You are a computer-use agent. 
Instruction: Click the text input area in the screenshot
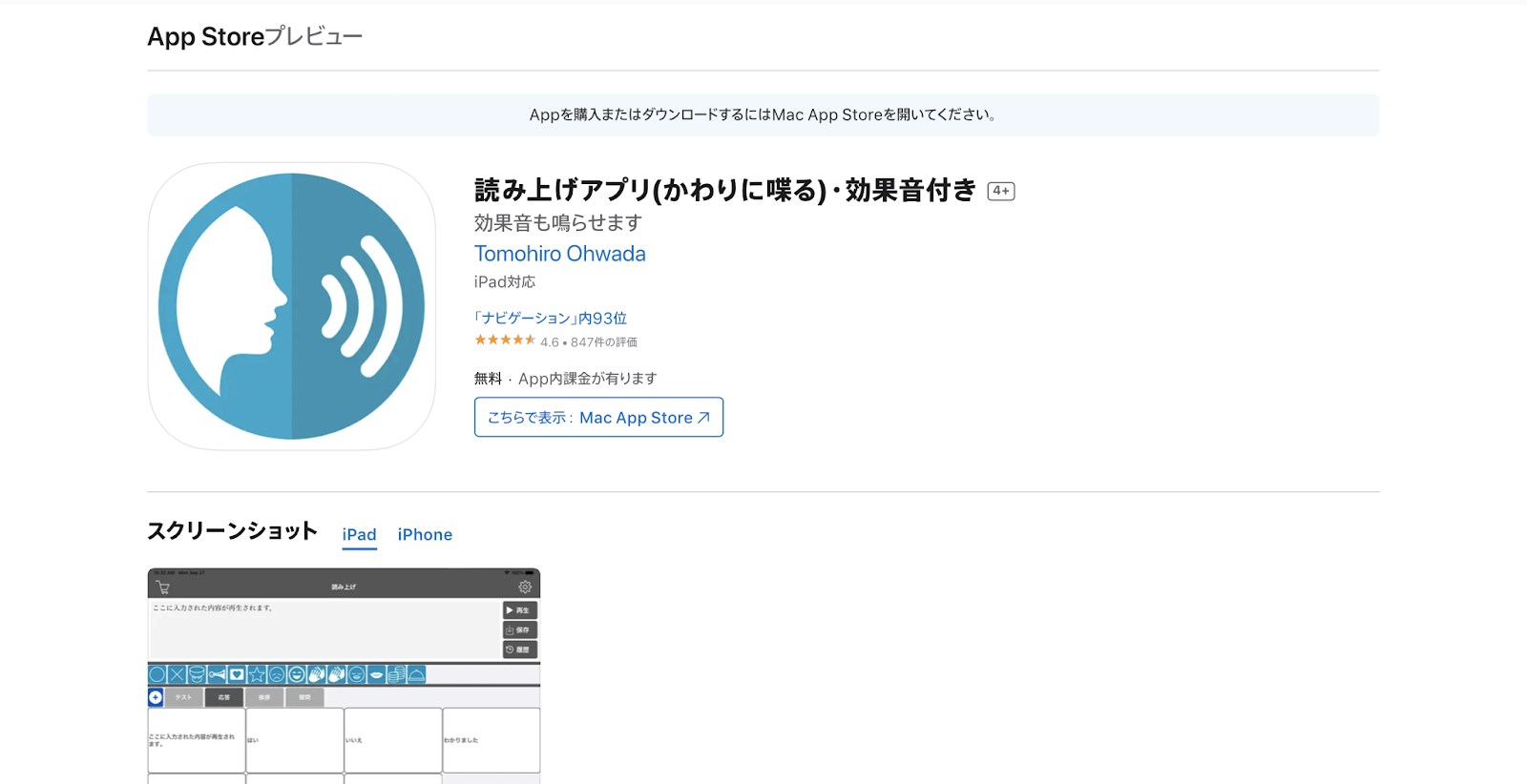pos(324,629)
